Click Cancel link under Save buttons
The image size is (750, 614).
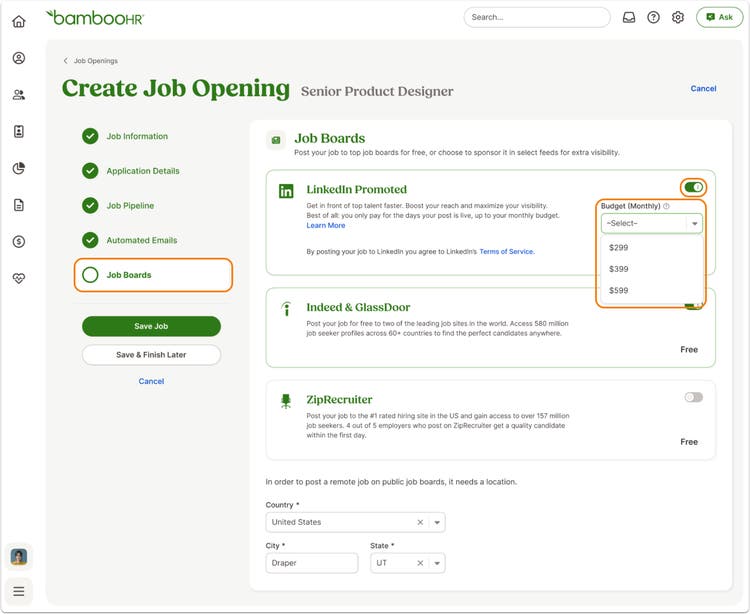tap(151, 381)
